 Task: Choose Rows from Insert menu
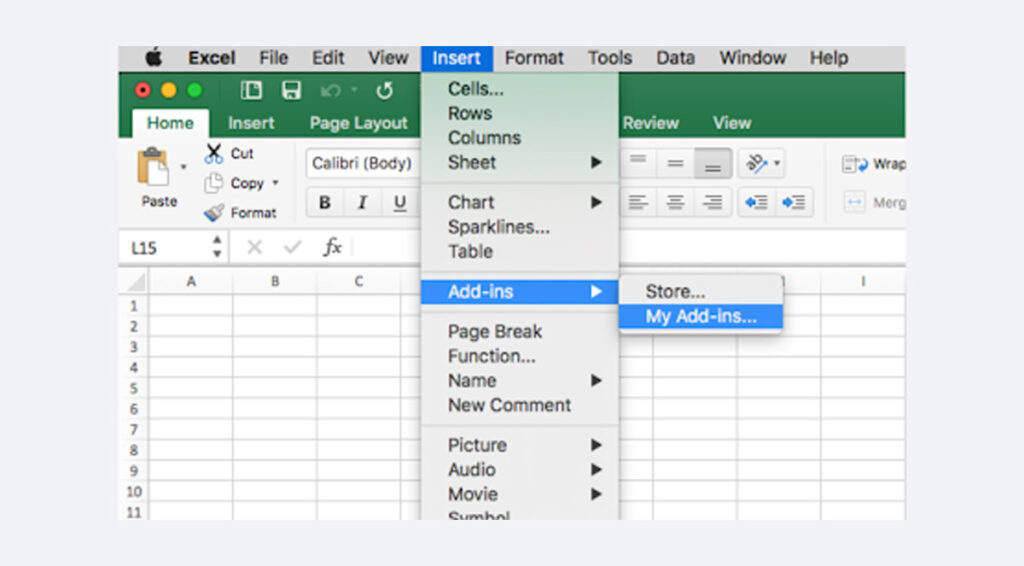pos(520,114)
